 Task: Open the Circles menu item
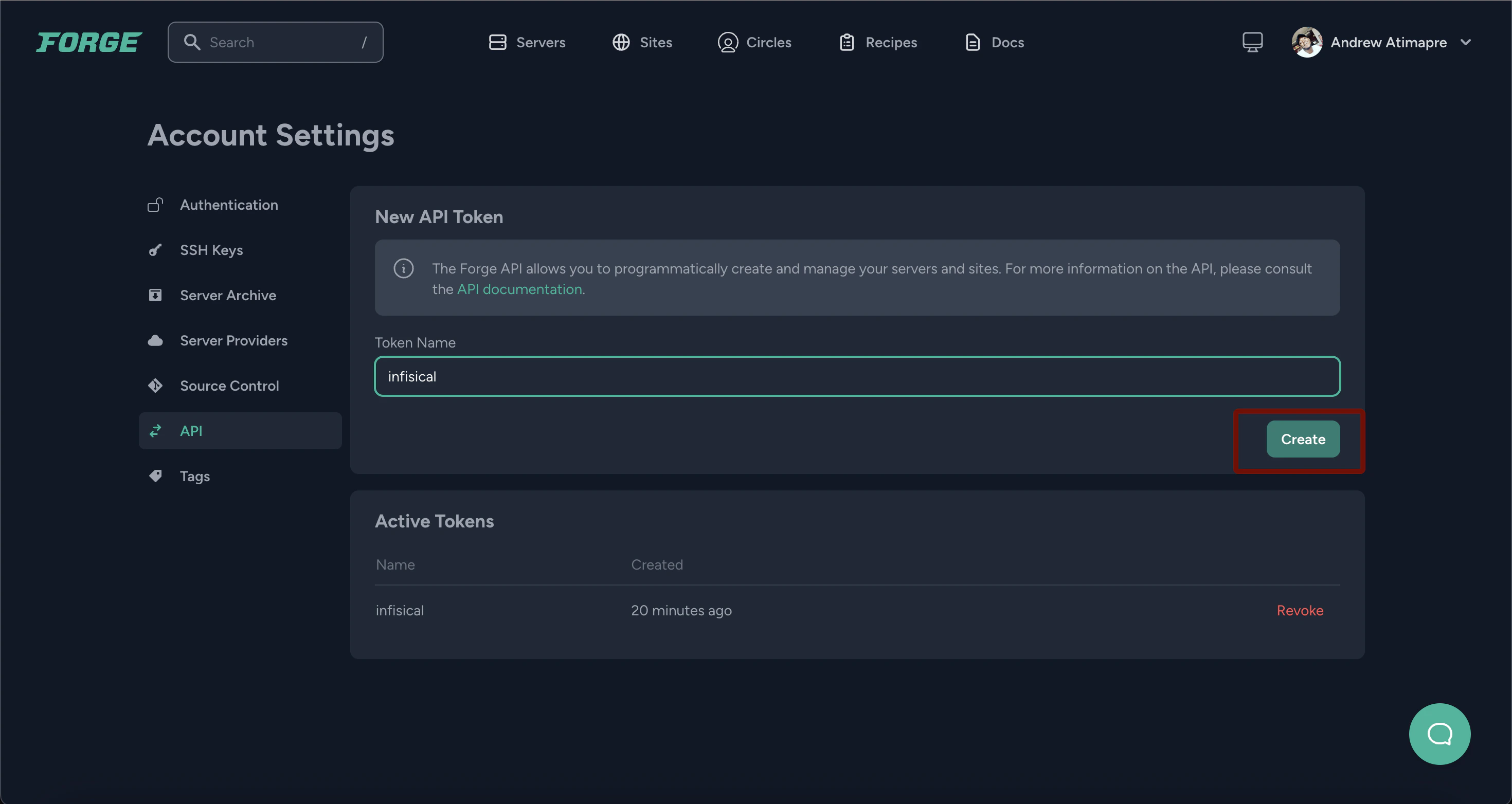[x=754, y=42]
